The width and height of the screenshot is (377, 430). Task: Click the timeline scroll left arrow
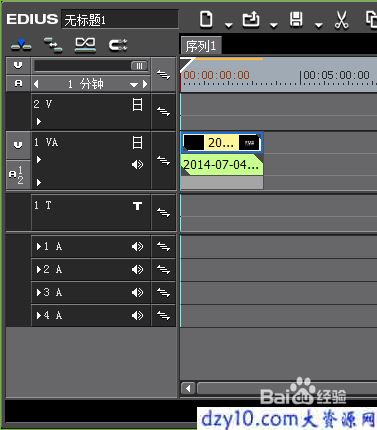point(188,388)
